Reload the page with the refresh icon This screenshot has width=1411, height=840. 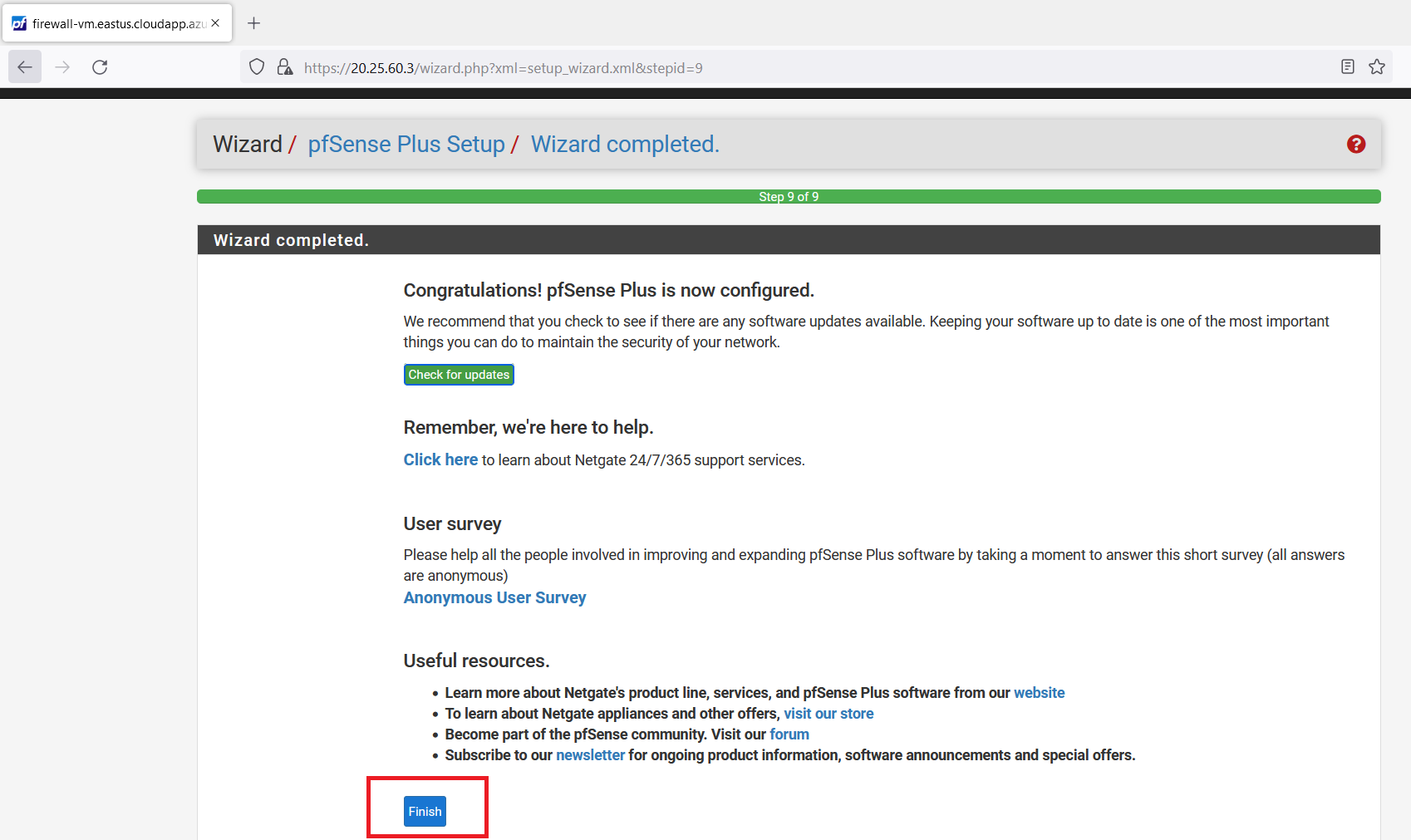tap(100, 67)
